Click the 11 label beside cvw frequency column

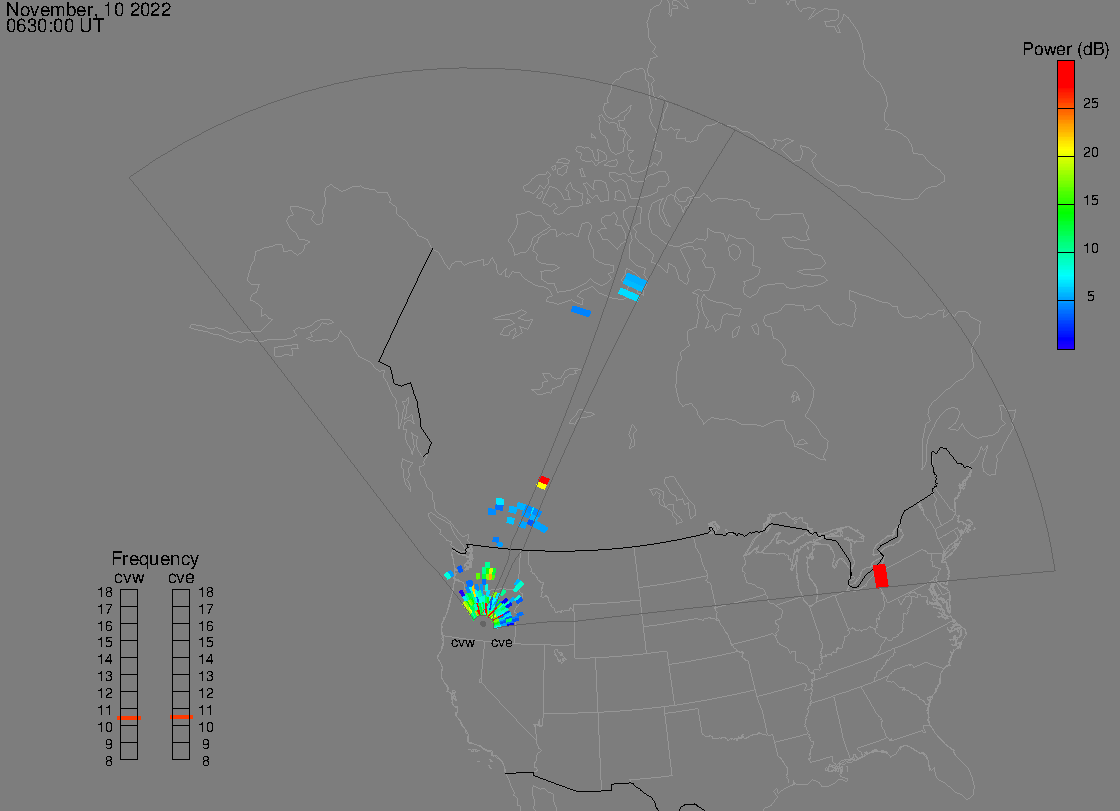(x=105, y=710)
